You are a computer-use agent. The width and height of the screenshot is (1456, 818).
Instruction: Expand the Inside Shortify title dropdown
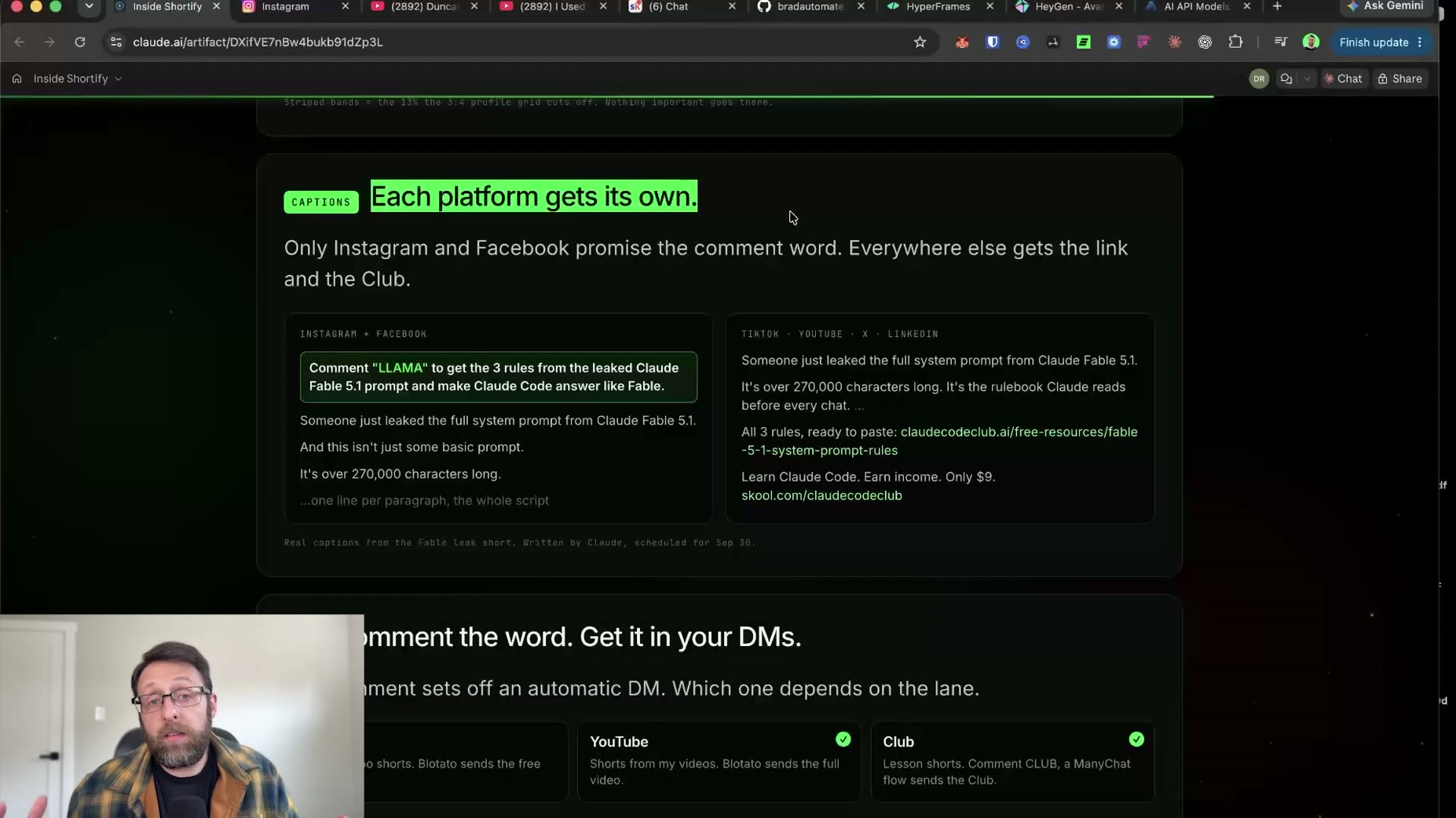click(x=119, y=79)
